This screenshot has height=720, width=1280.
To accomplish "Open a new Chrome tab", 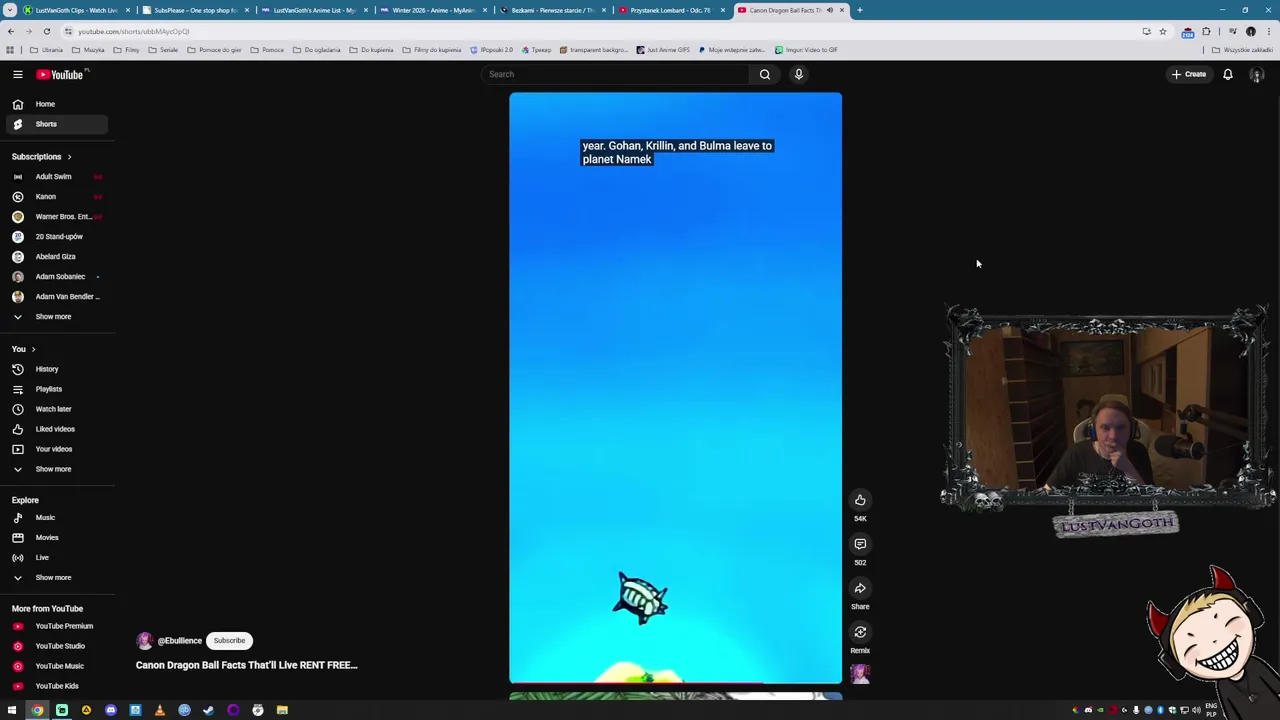I will click(x=859, y=10).
